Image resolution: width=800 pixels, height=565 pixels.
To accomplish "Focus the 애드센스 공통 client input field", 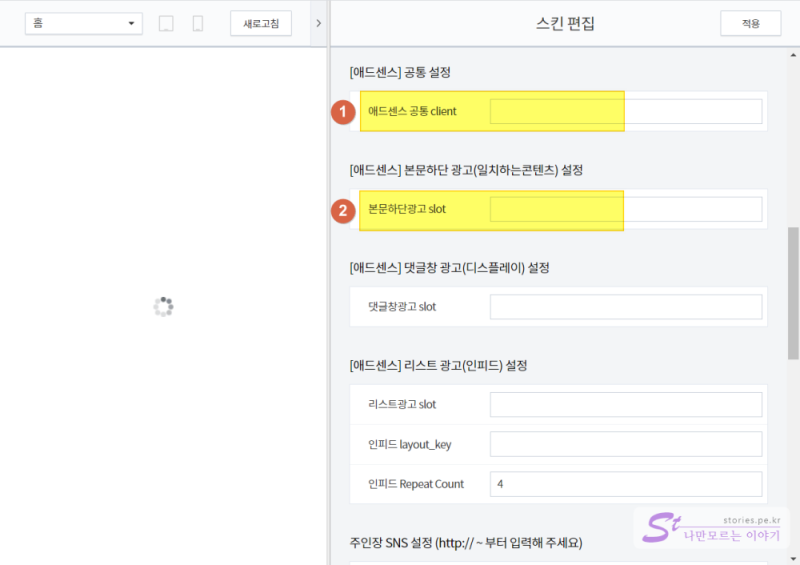I will (626, 111).
